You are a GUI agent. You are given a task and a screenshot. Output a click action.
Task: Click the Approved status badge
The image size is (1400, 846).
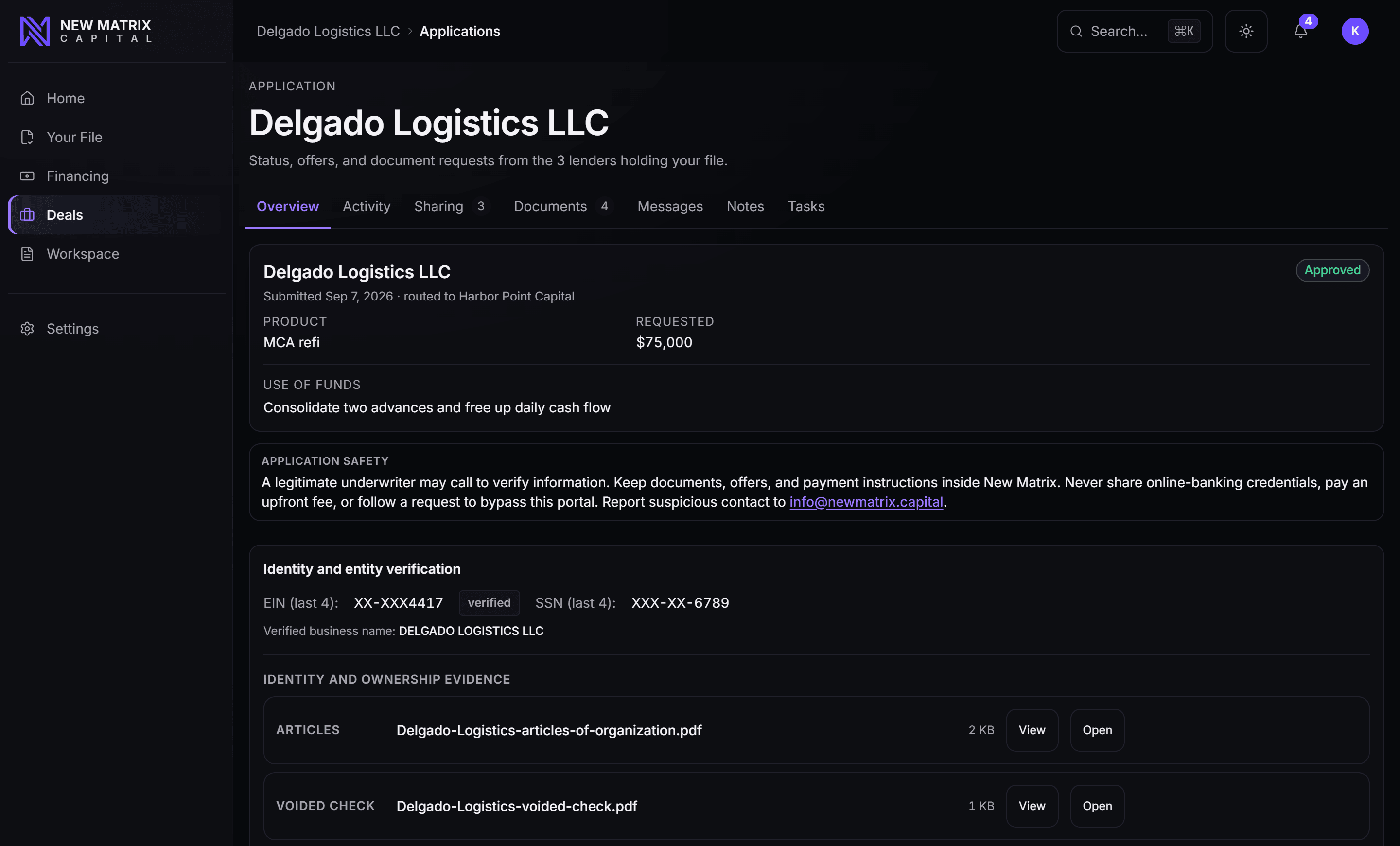pos(1332,270)
